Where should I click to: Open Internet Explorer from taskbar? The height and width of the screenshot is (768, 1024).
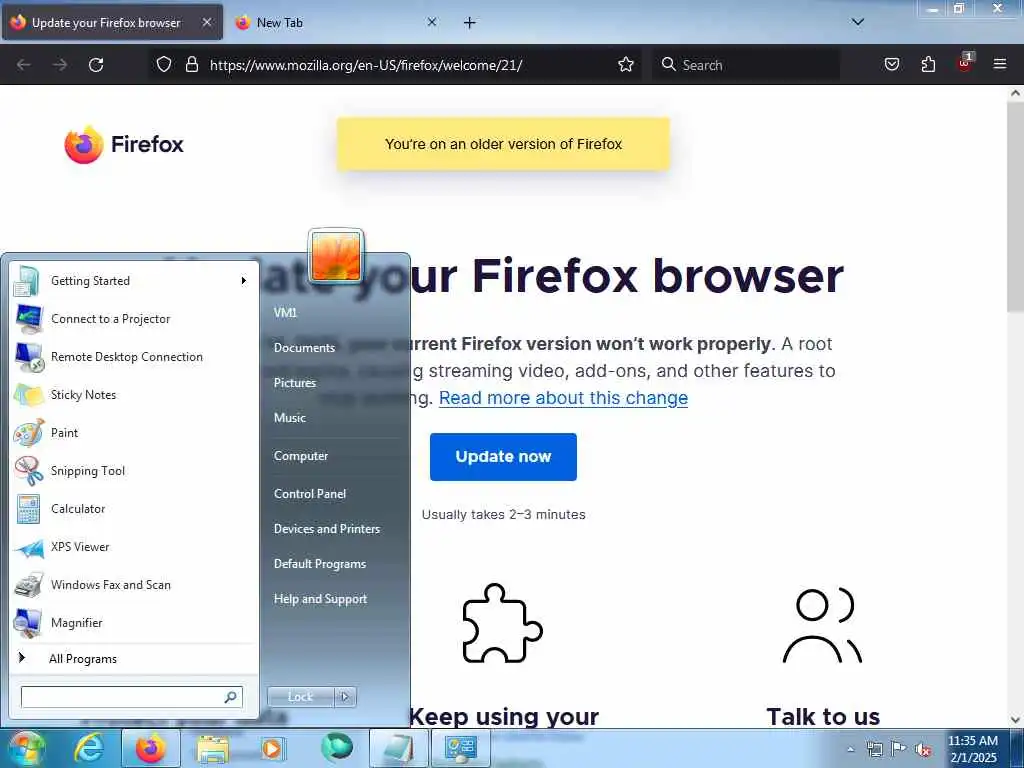[88, 748]
